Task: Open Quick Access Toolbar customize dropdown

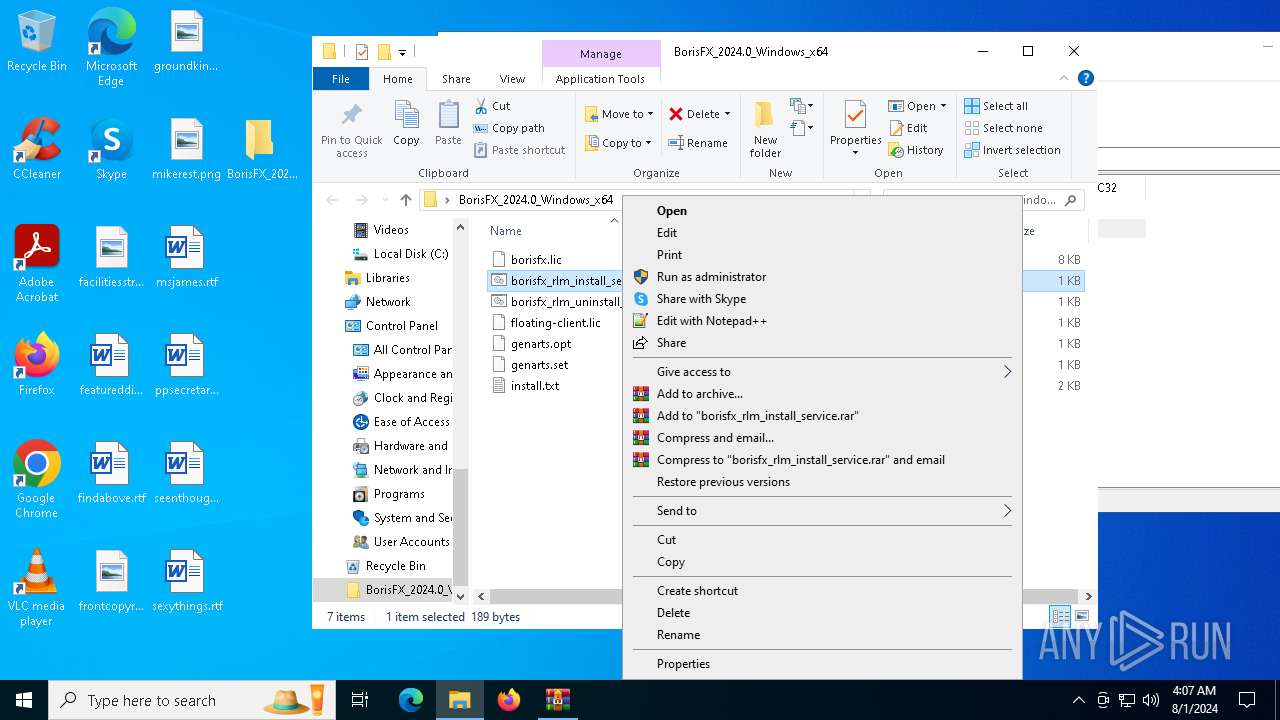Action: pyautogui.click(x=402, y=52)
